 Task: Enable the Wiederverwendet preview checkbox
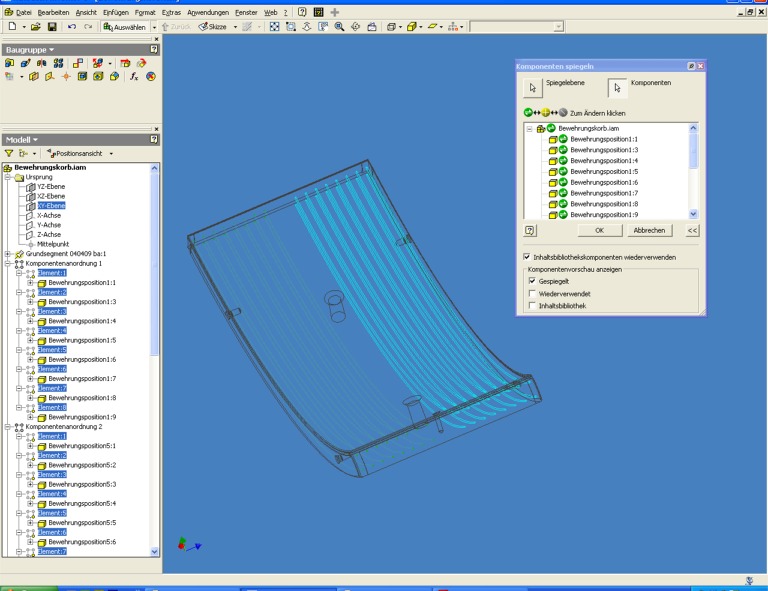531,293
